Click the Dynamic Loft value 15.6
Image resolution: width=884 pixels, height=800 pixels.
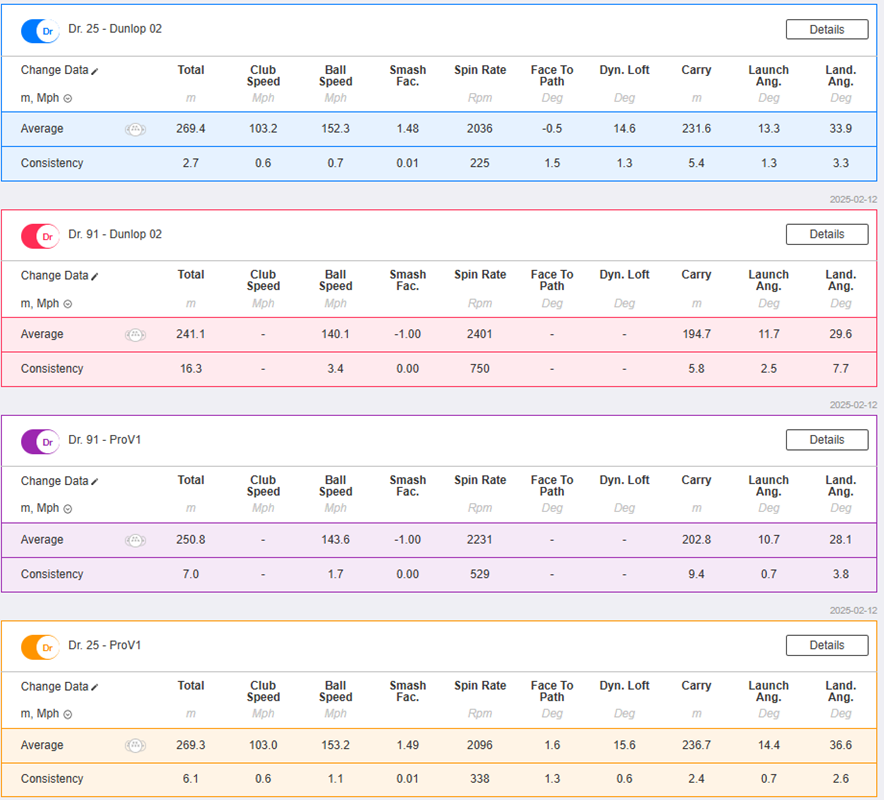tap(624, 745)
